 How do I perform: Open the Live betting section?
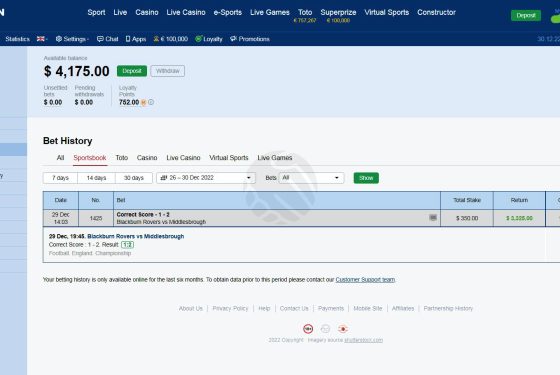point(120,12)
